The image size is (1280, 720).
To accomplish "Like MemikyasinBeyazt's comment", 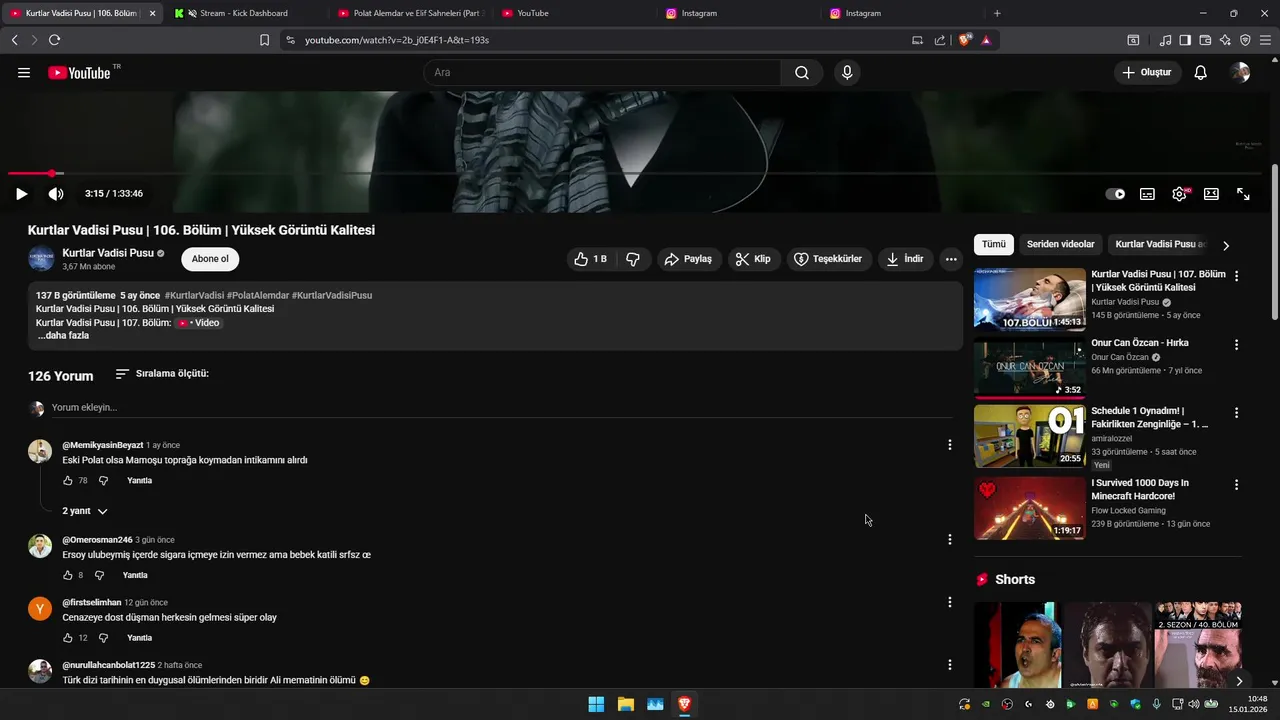I will tap(68, 481).
